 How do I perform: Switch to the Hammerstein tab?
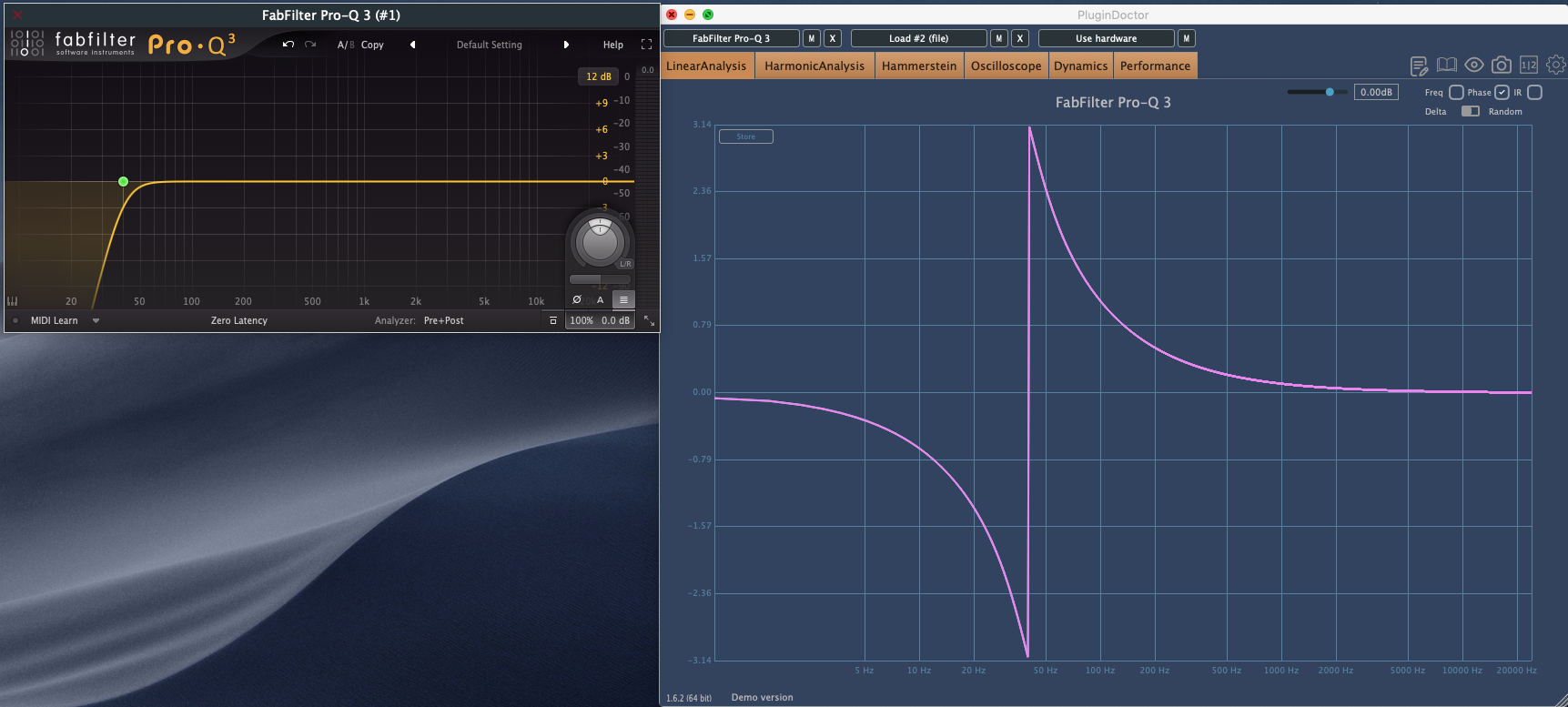pos(919,66)
